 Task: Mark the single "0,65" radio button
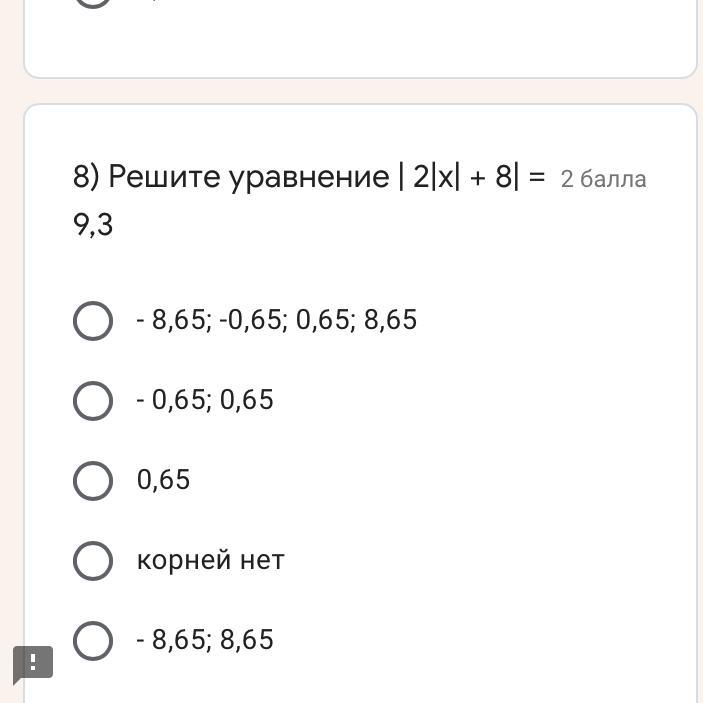tap(93, 481)
